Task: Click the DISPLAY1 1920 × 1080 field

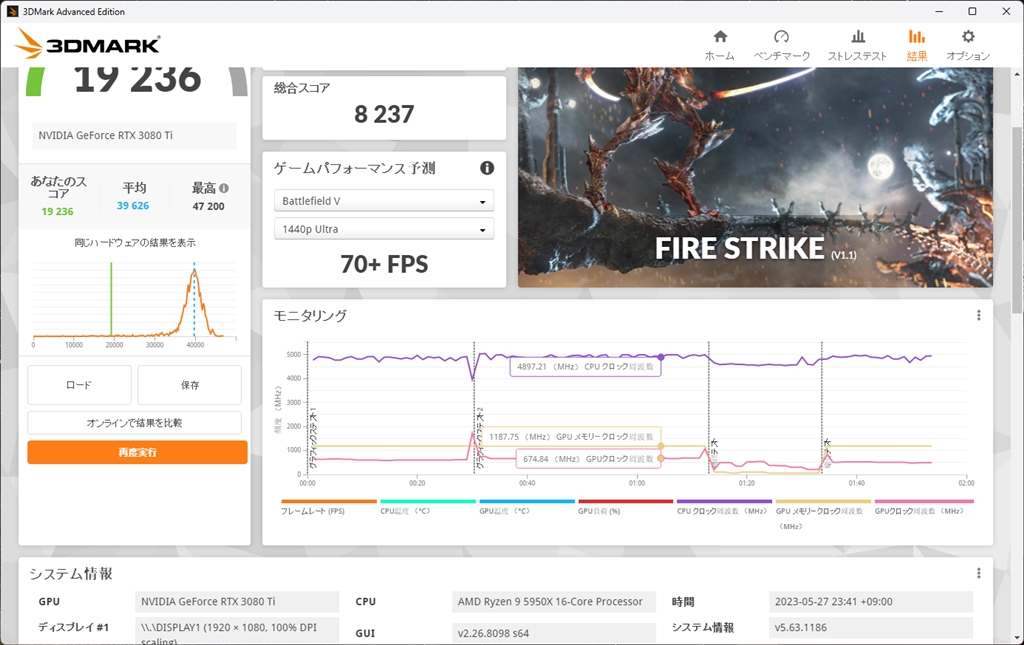Action: 237,631
